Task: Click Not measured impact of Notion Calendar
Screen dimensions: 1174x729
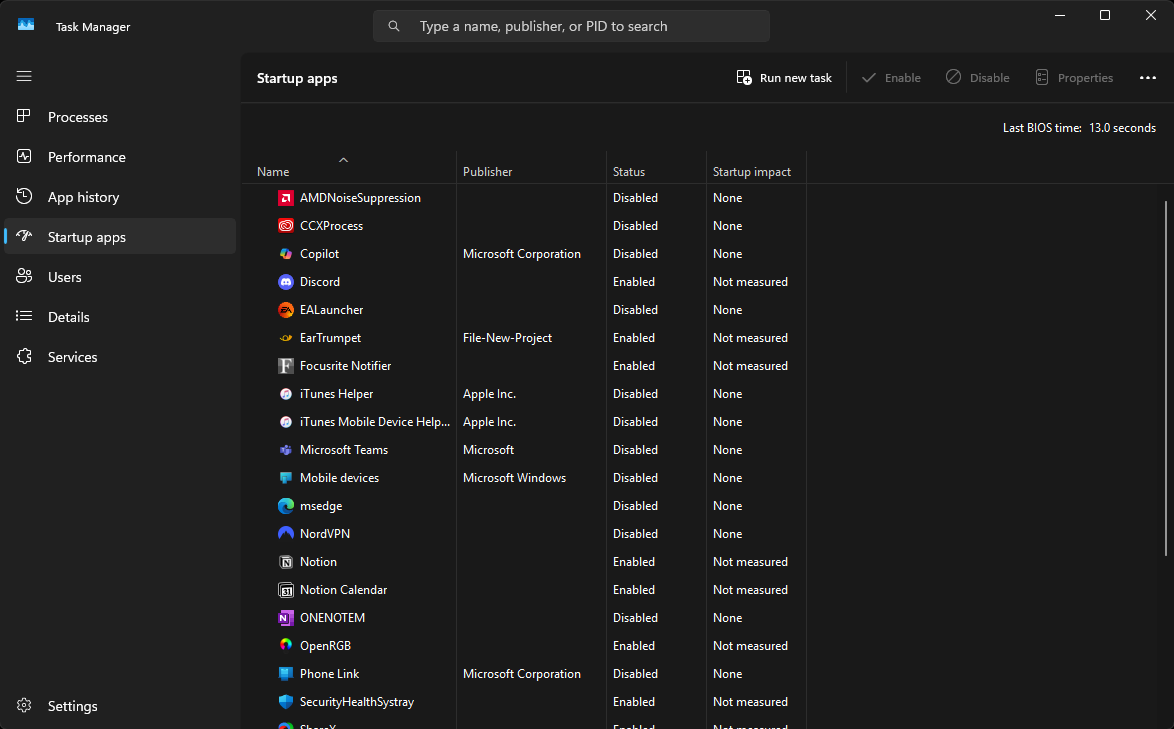Action: pos(750,590)
